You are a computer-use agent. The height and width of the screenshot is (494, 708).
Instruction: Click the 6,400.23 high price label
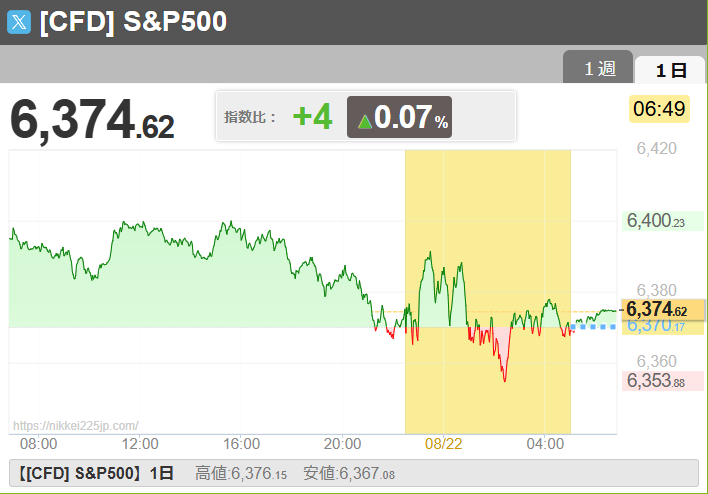[662, 221]
